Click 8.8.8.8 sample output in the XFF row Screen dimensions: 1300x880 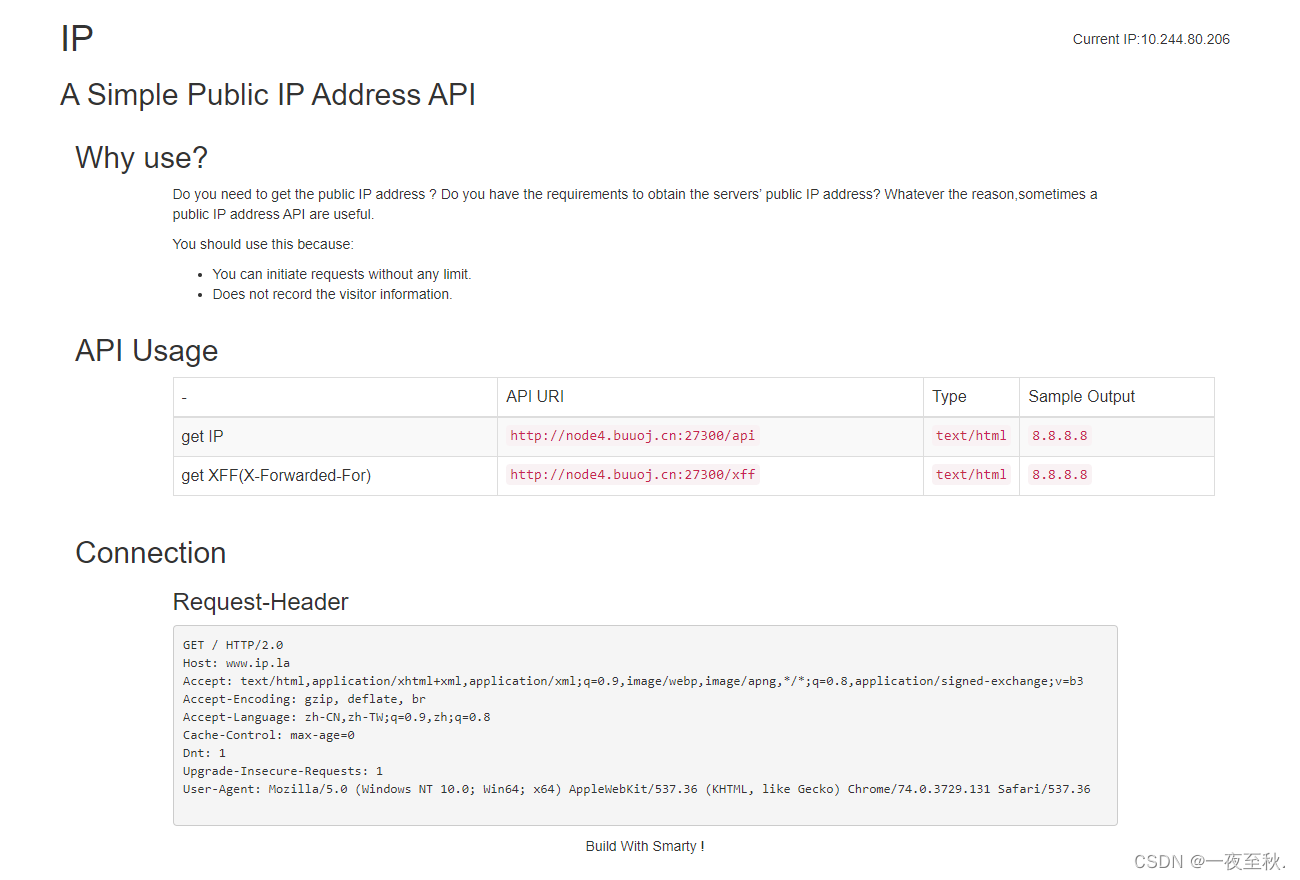click(x=1059, y=475)
